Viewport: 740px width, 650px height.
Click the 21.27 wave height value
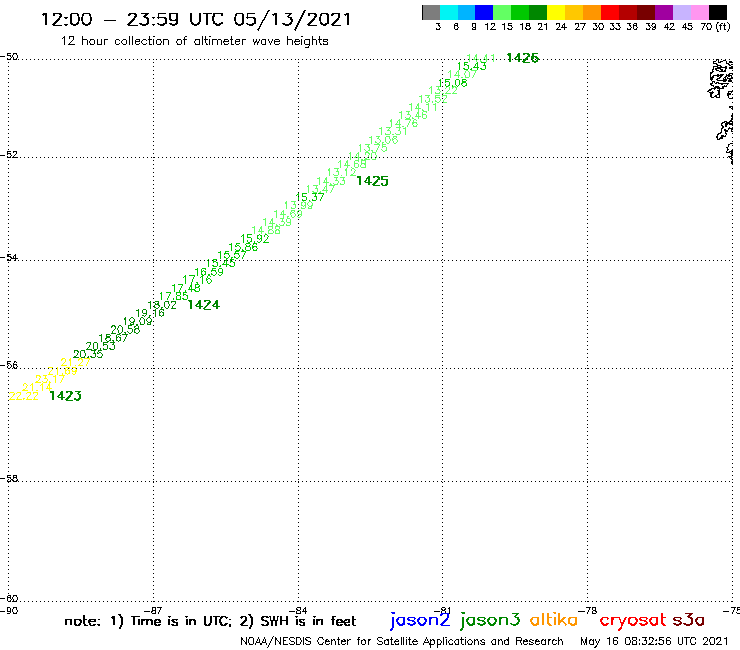[x=76, y=363]
